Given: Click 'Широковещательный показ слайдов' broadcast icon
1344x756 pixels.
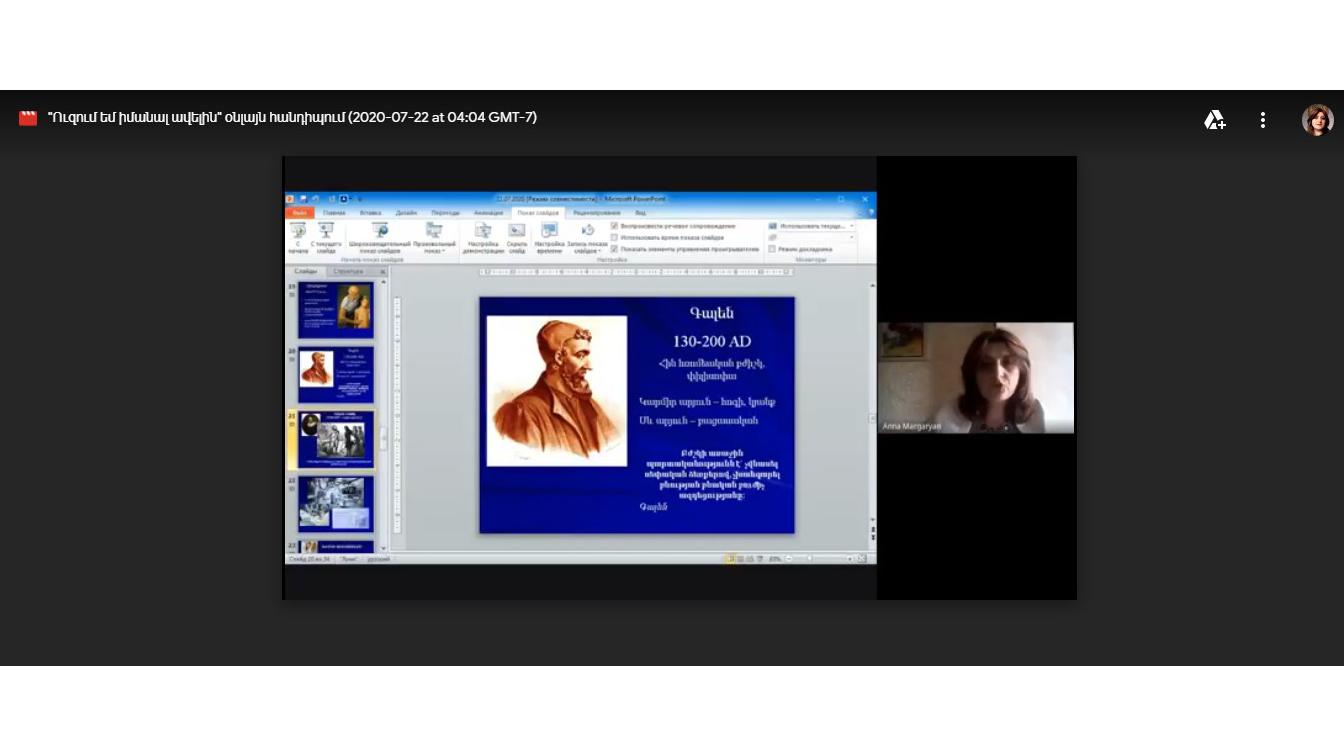Looking at the screenshot, I should coord(380,231).
